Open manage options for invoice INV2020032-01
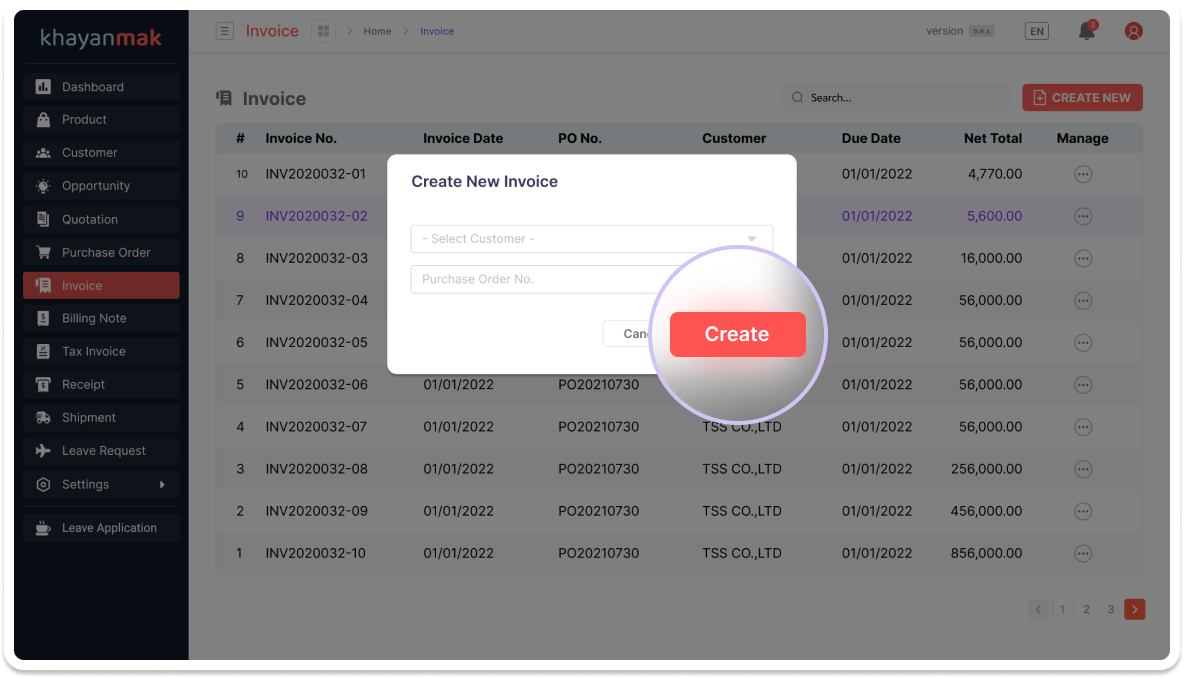The height and width of the screenshot is (678, 1184). [1082, 174]
